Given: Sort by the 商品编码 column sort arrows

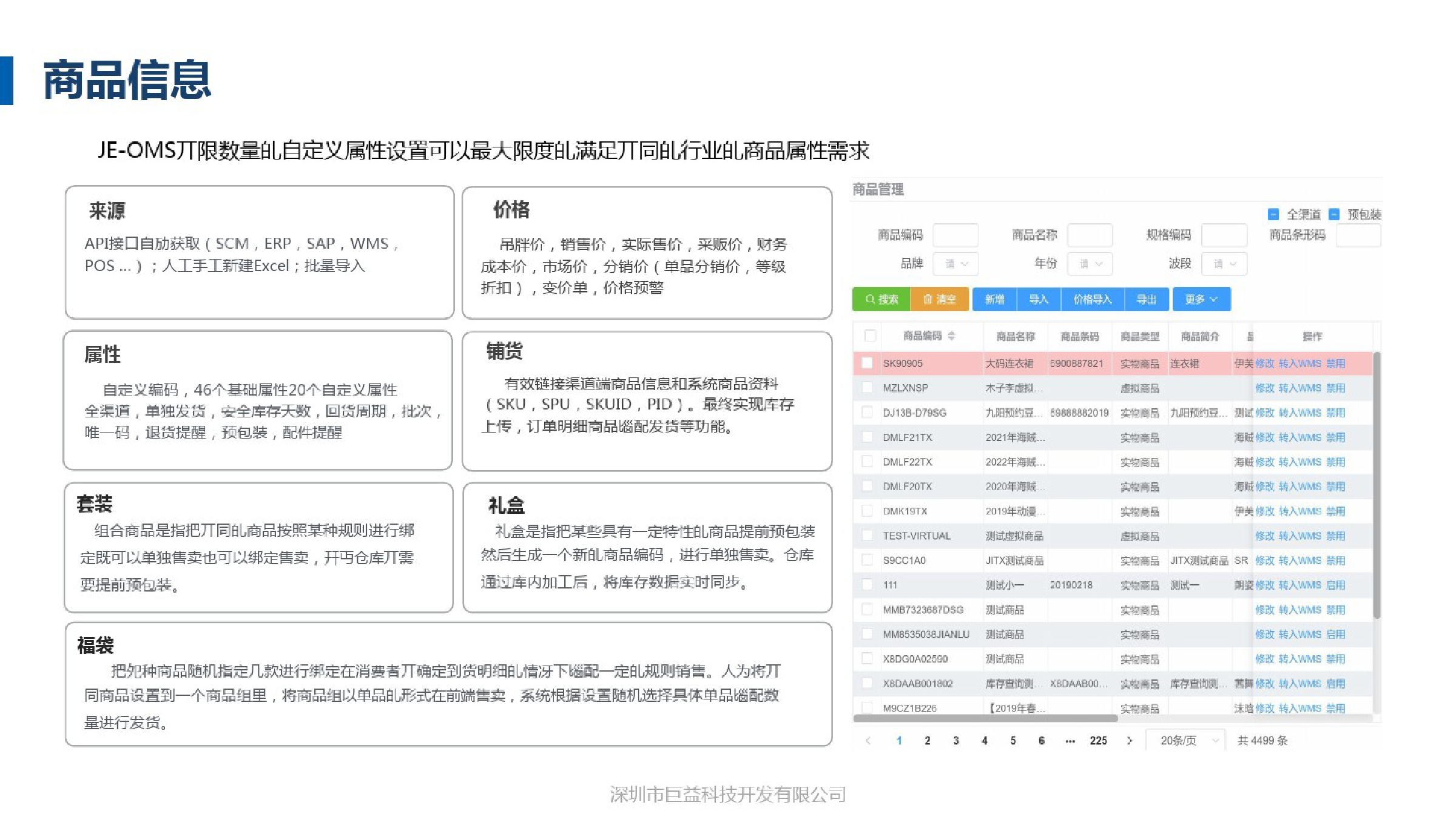Looking at the screenshot, I should coord(951,335).
